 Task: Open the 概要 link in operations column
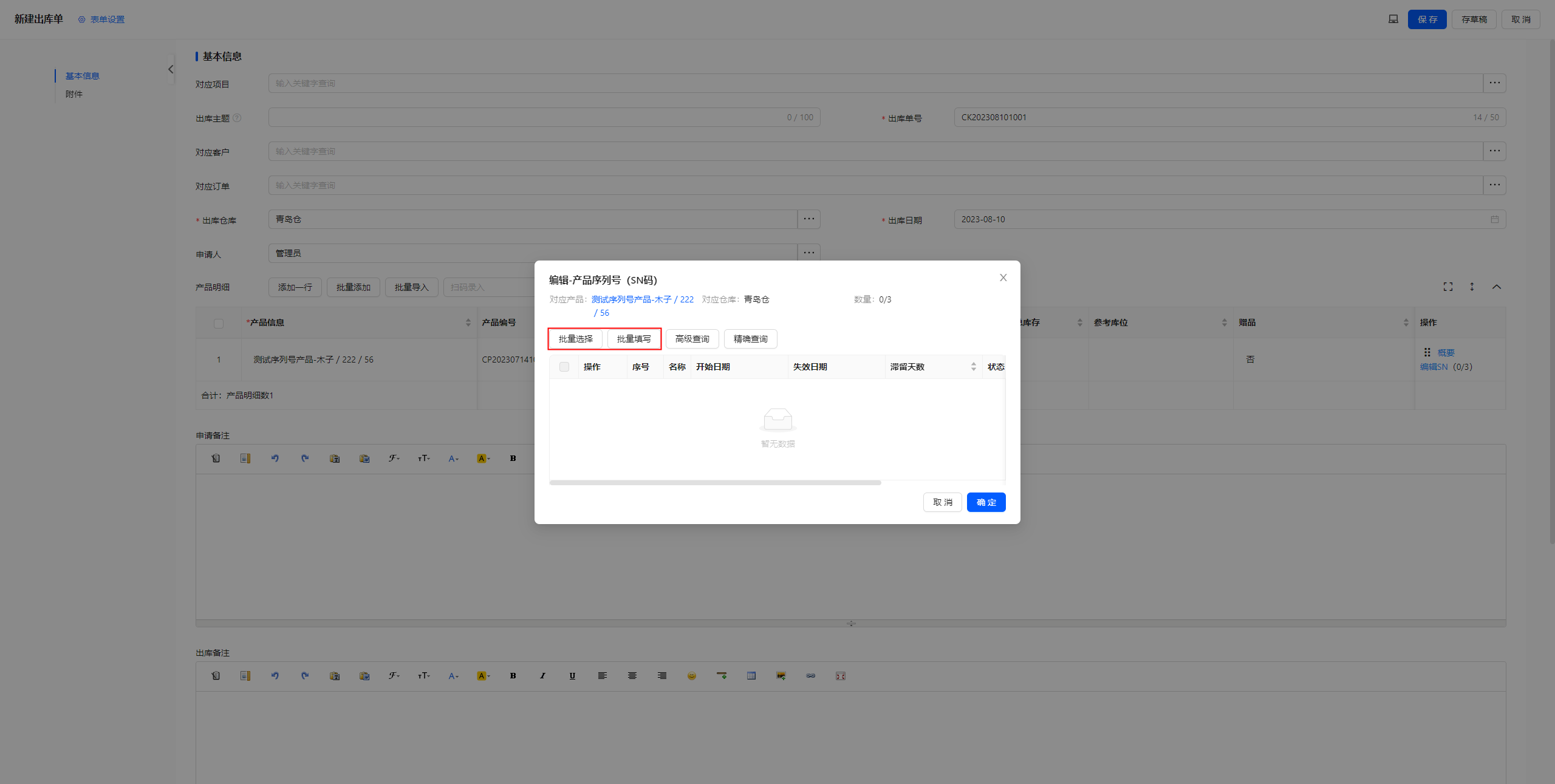1446,353
